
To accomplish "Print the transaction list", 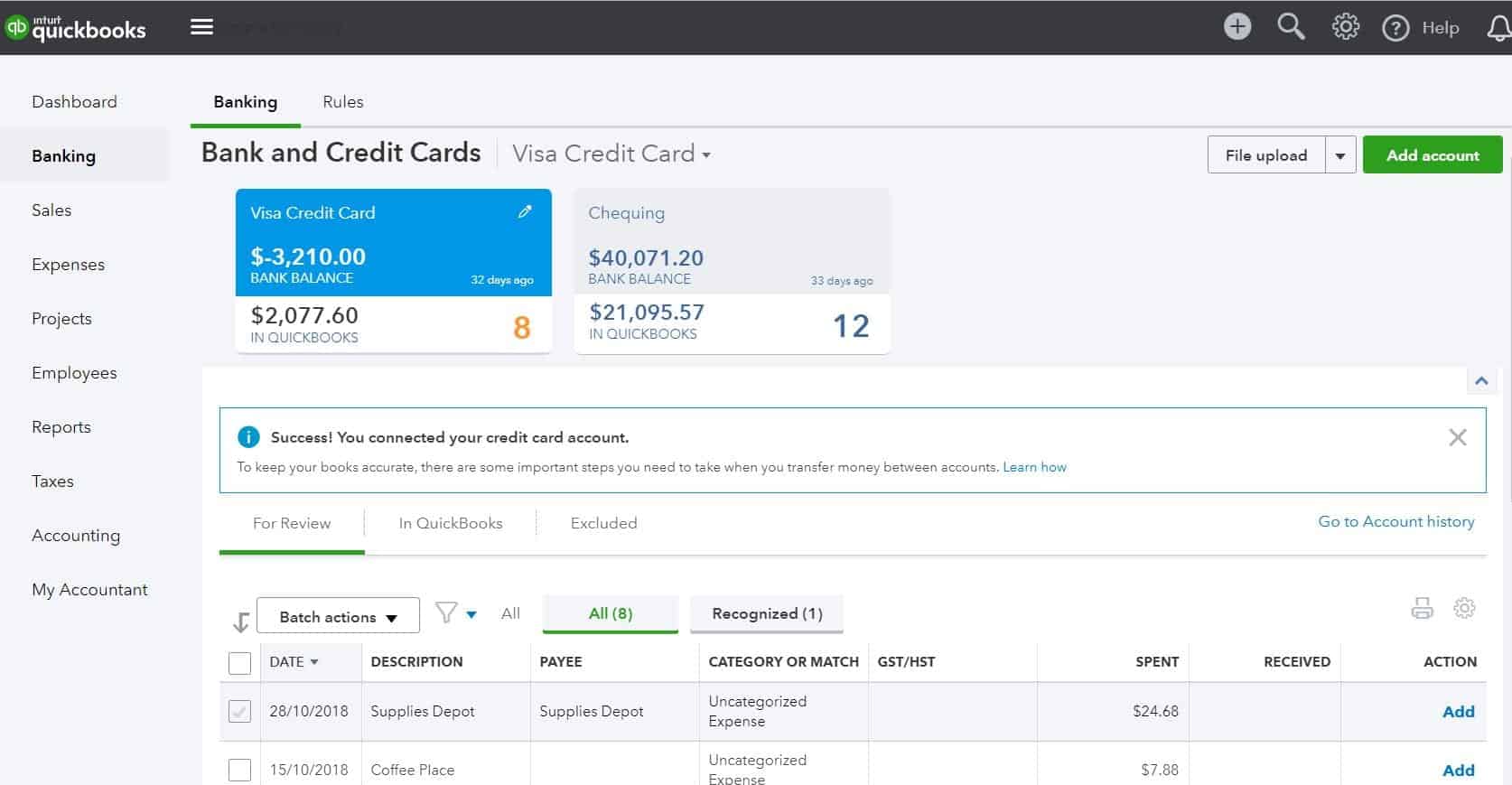I will tap(1422, 609).
